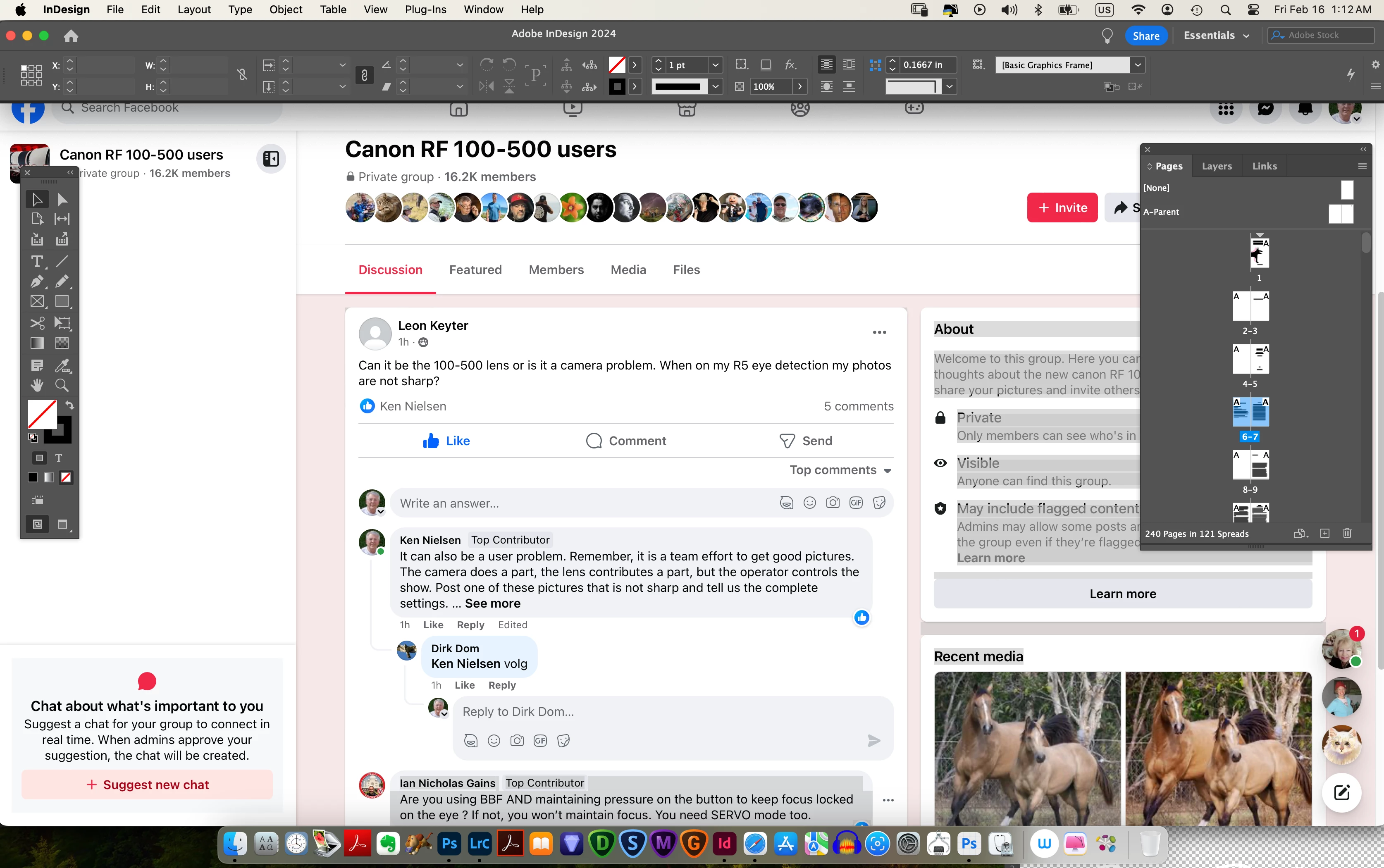Select the Gap tool

pos(62,219)
